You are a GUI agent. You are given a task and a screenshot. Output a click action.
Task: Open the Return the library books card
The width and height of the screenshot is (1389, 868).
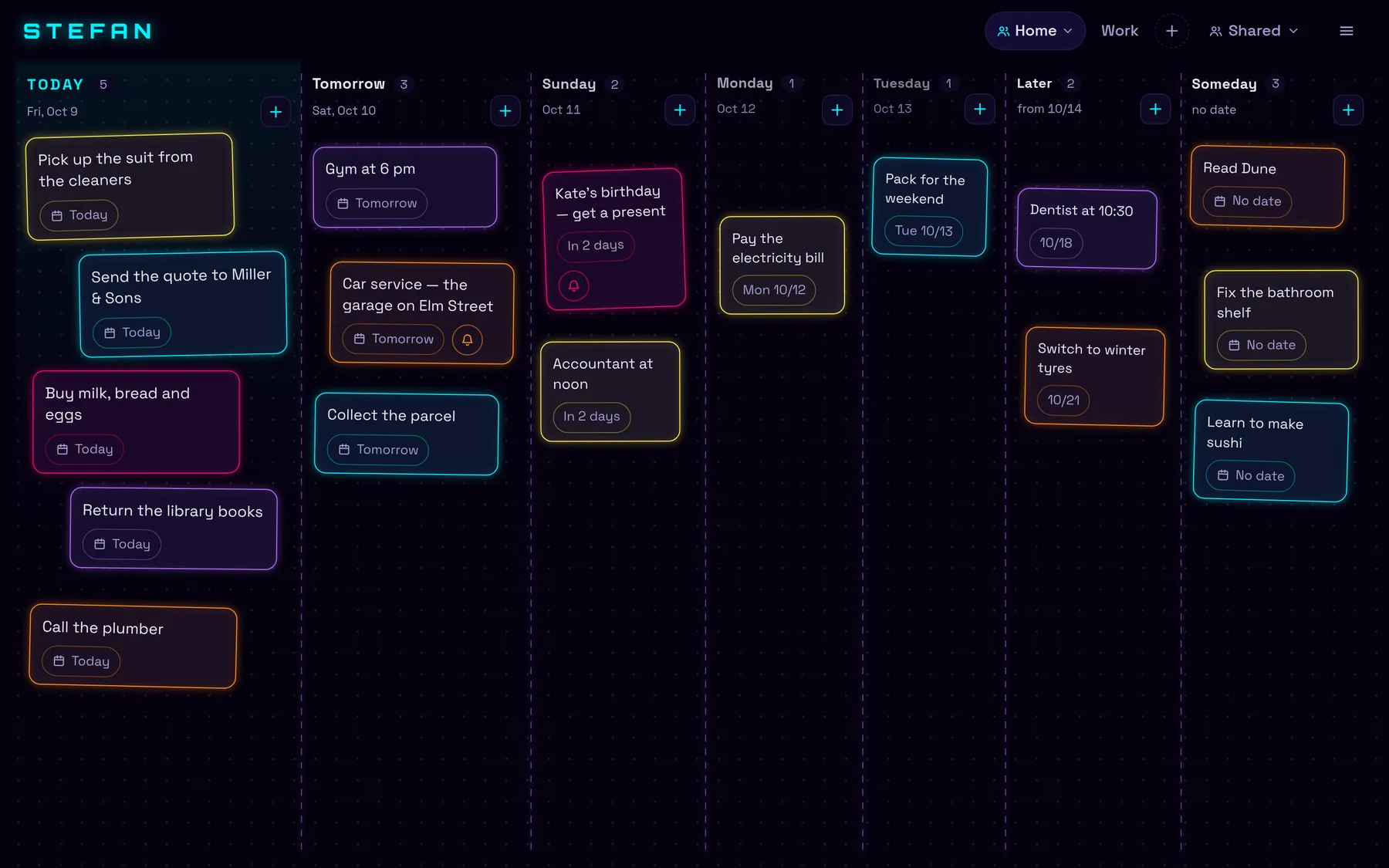click(174, 529)
